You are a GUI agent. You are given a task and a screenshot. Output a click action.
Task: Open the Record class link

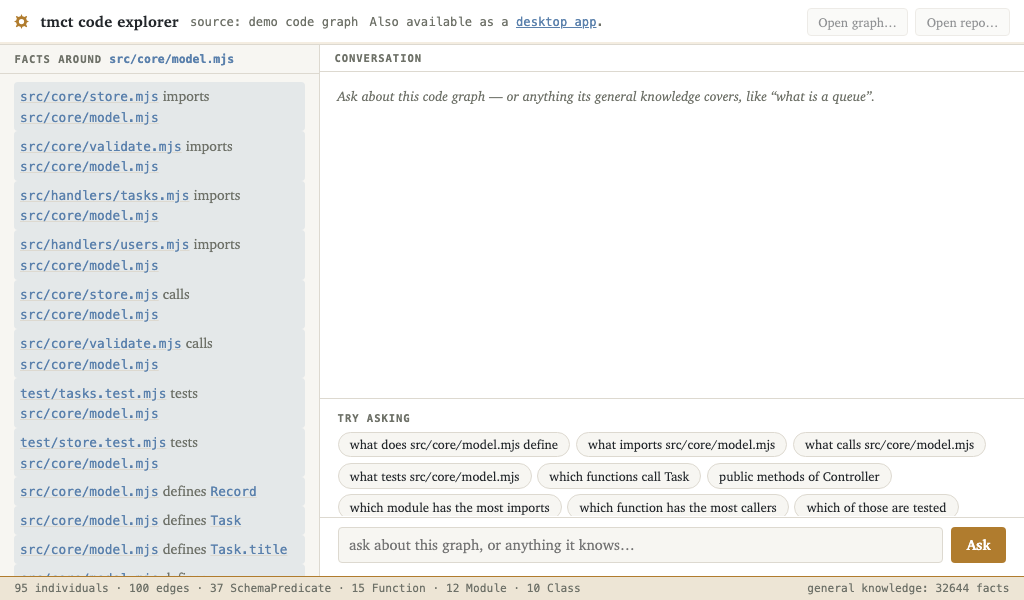tap(233, 492)
